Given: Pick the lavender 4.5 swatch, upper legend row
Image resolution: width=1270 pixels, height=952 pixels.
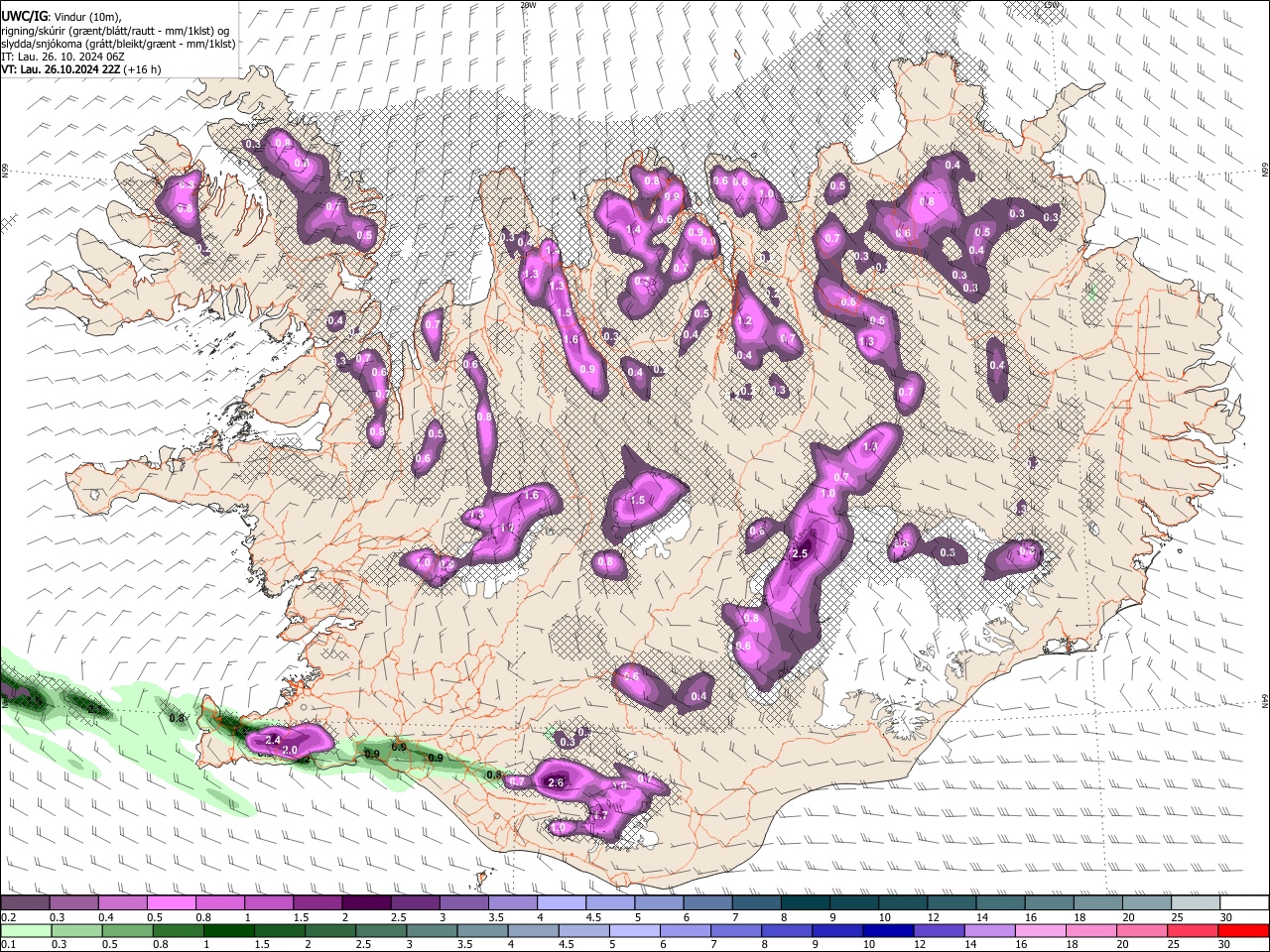Looking at the screenshot, I should [610, 903].
